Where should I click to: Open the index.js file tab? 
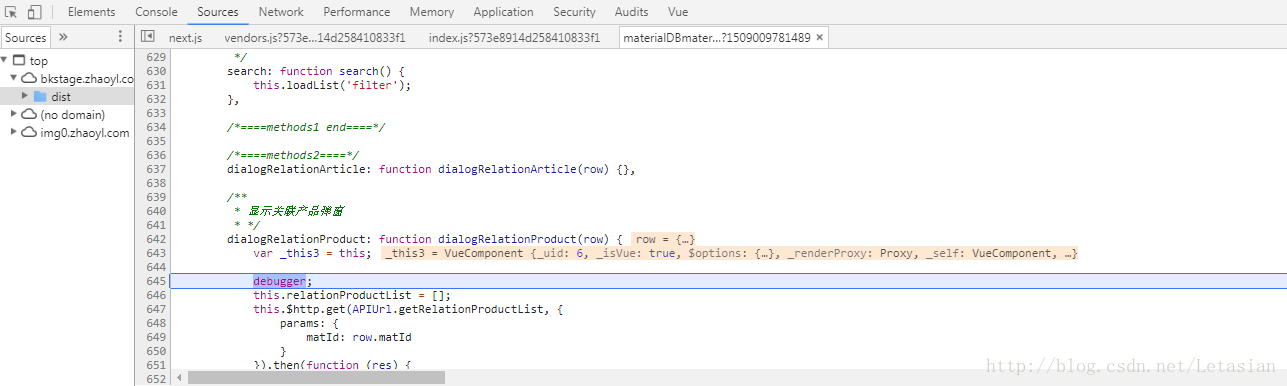point(514,37)
